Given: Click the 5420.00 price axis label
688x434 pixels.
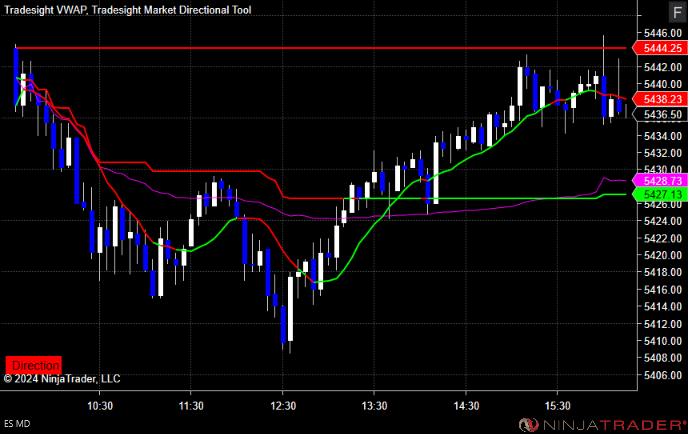Looking at the screenshot, I should click(663, 255).
